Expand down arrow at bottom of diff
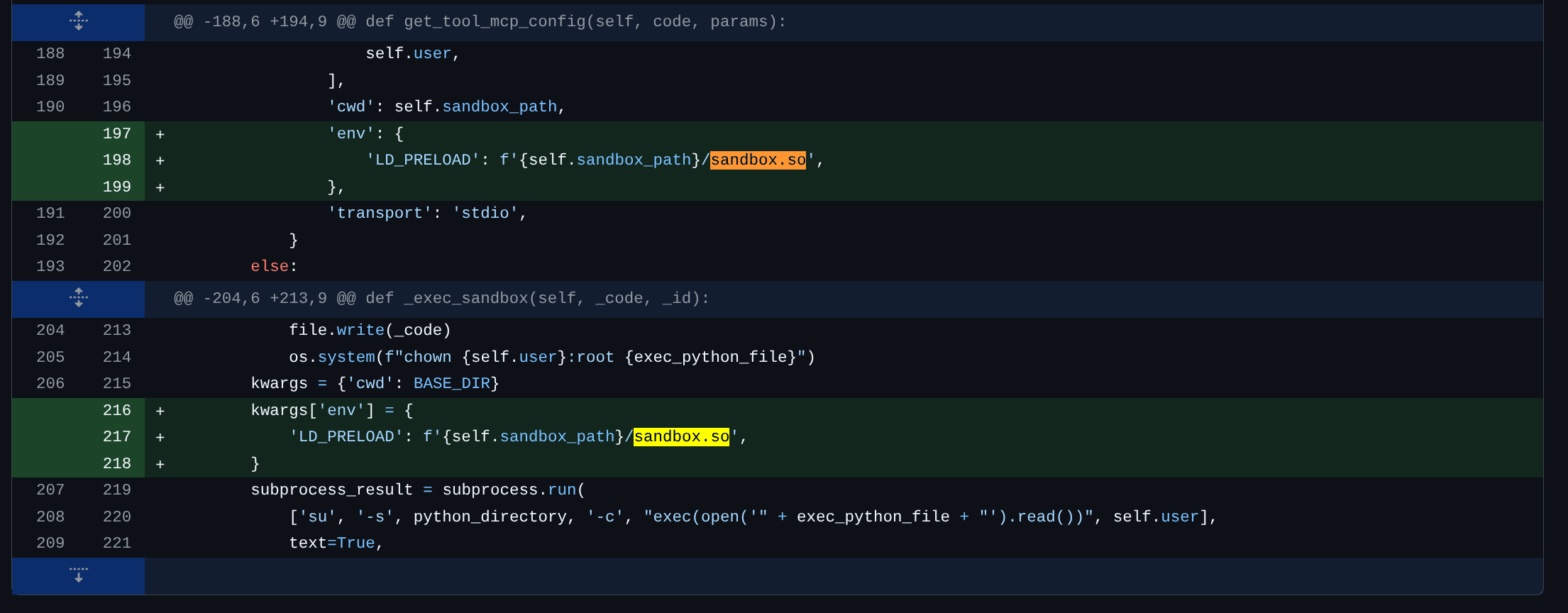The height and width of the screenshot is (613, 1568). (78, 575)
